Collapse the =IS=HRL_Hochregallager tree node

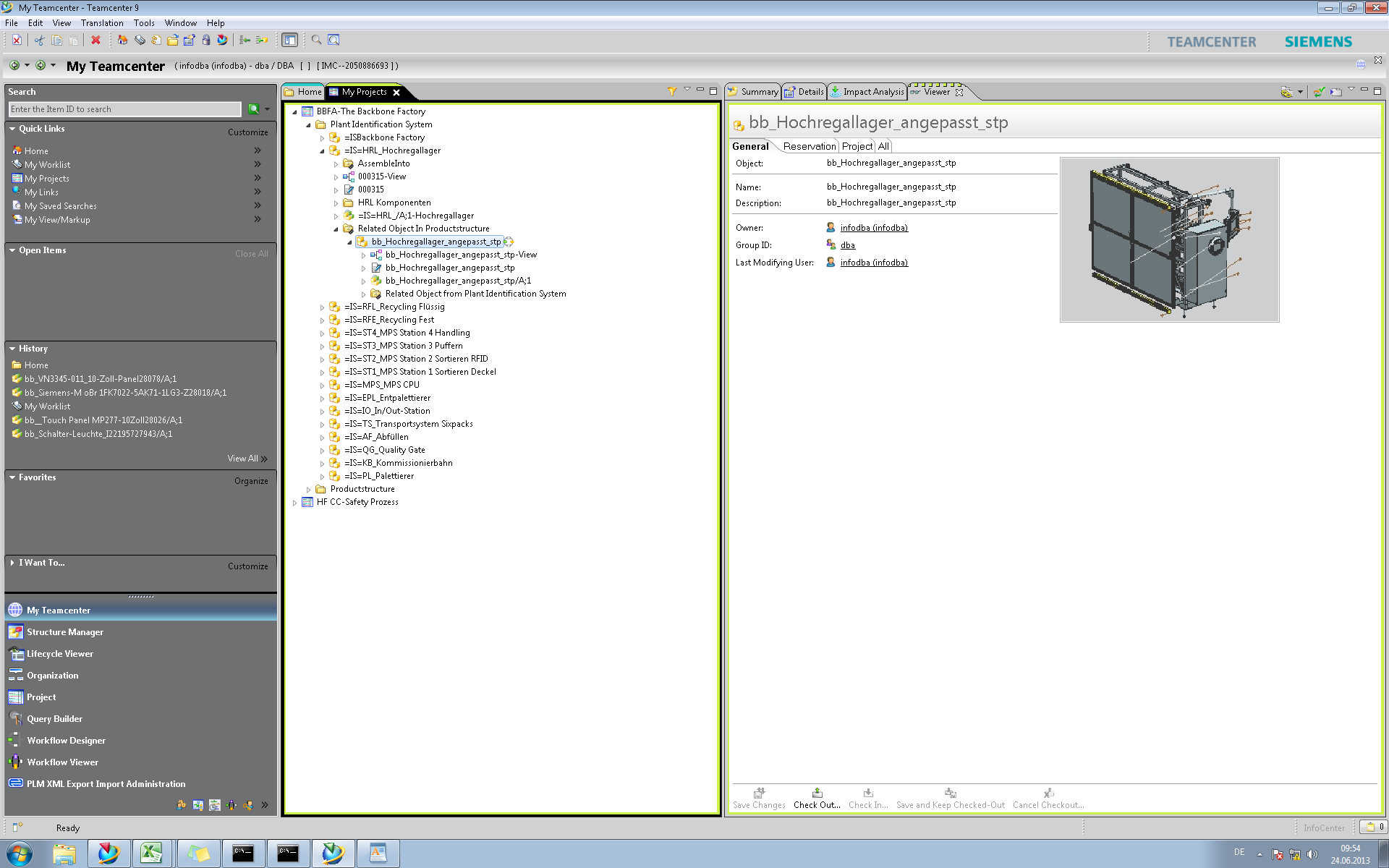(322, 151)
